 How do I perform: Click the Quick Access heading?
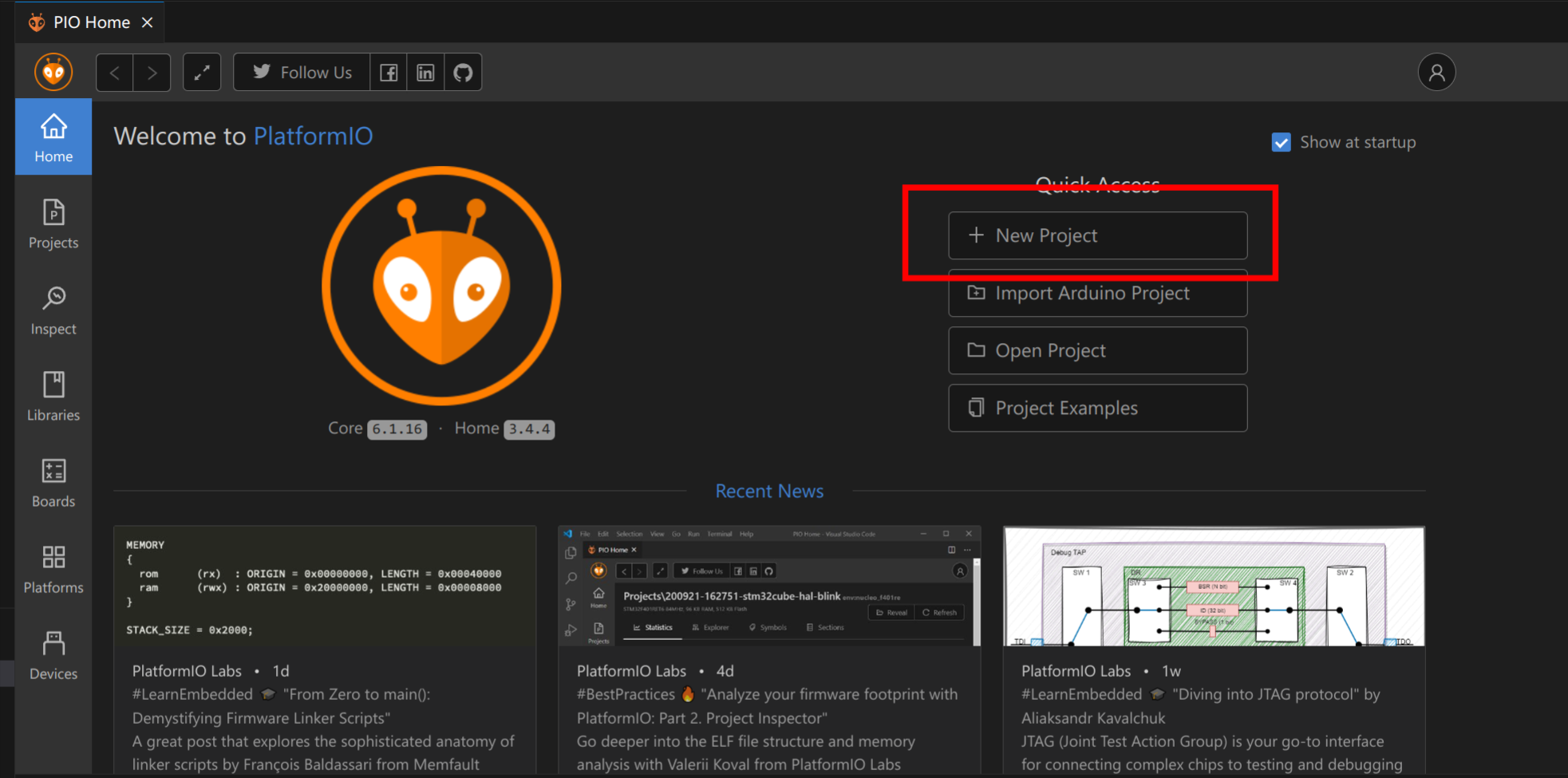click(x=1097, y=184)
